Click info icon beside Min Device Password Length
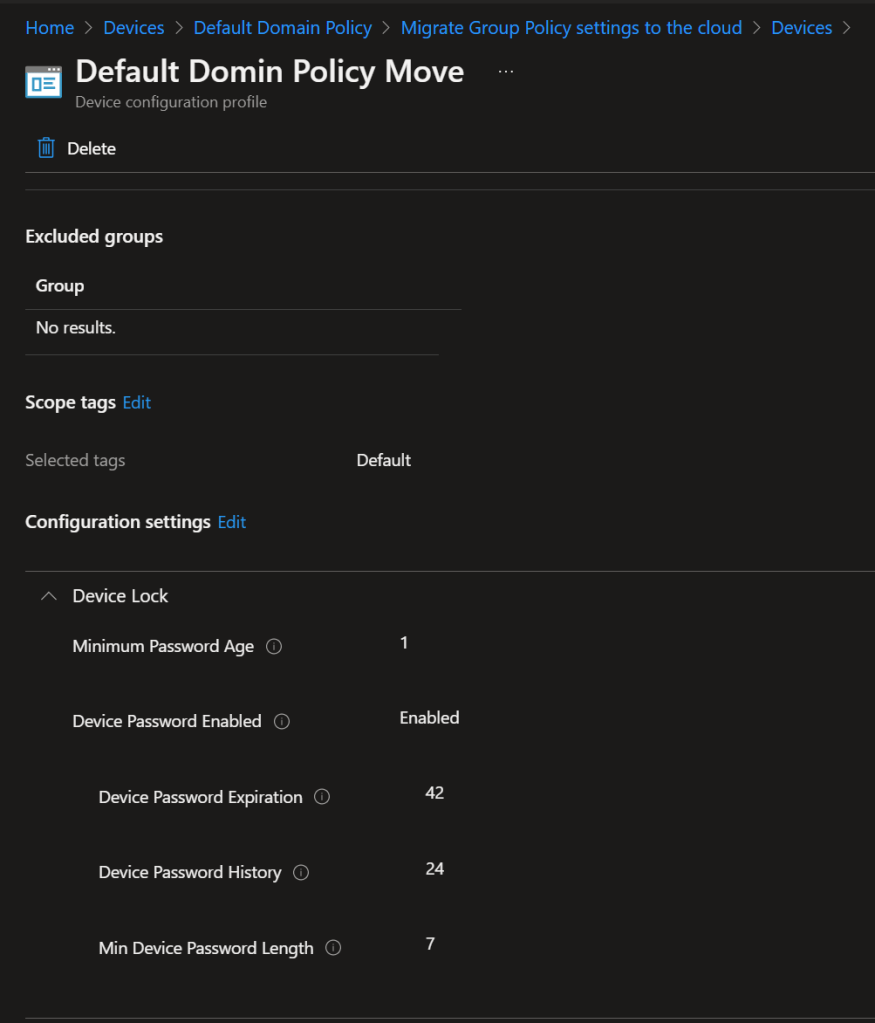 point(334,948)
